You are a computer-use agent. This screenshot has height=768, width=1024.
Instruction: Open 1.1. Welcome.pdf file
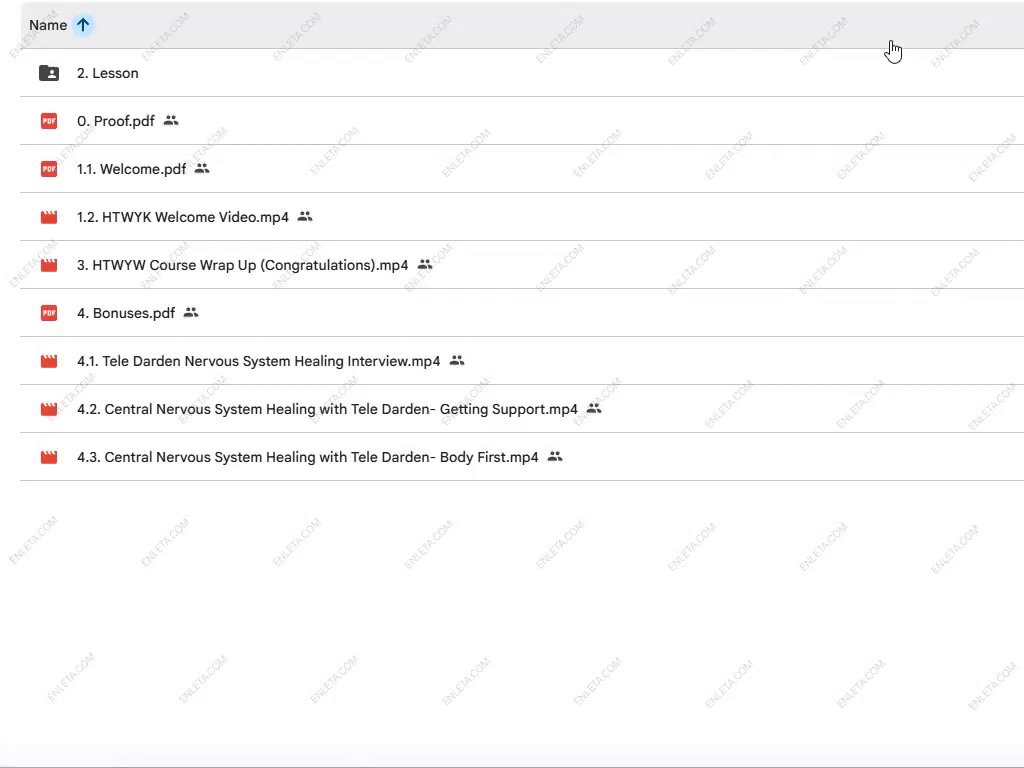click(131, 169)
